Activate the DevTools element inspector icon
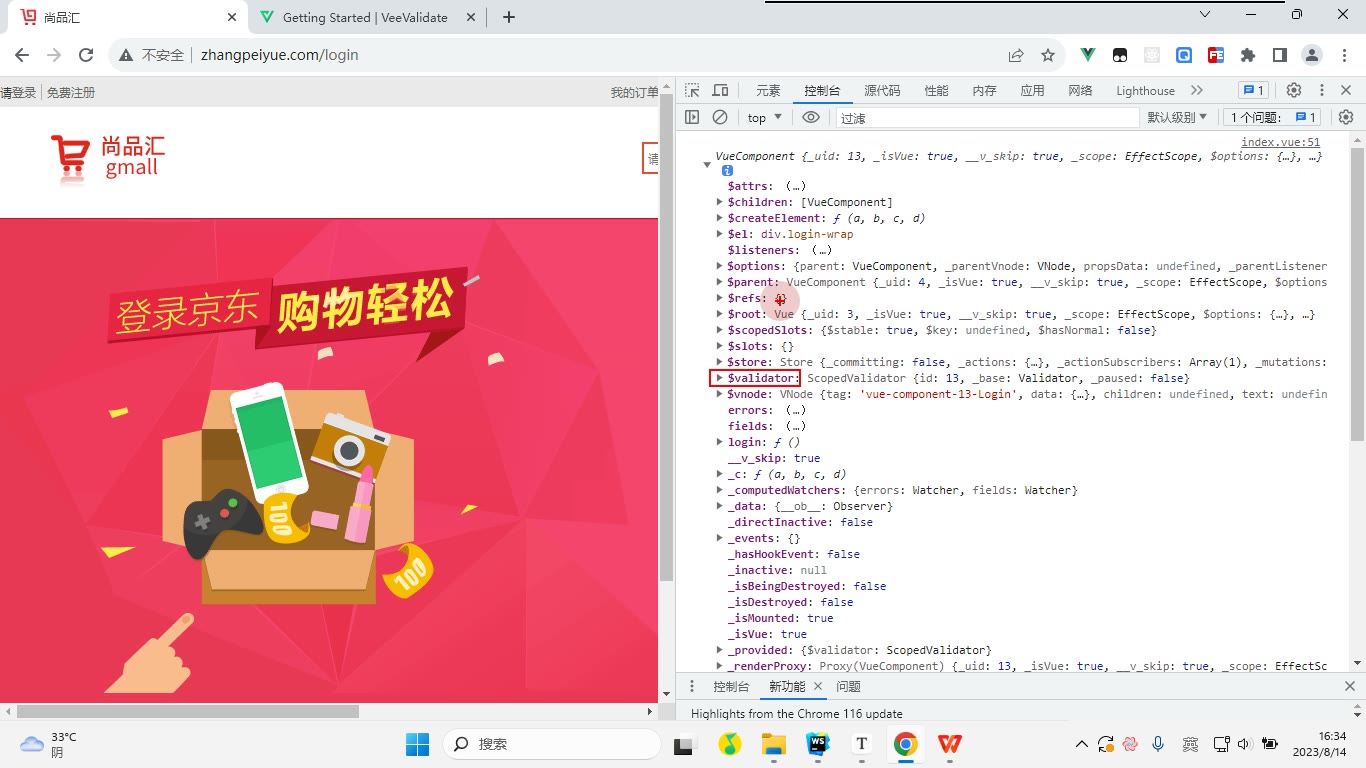The height and width of the screenshot is (768, 1366). [x=692, y=90]
